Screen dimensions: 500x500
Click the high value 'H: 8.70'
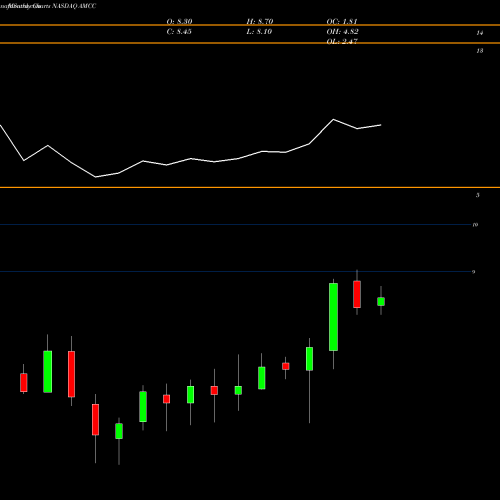260,22
